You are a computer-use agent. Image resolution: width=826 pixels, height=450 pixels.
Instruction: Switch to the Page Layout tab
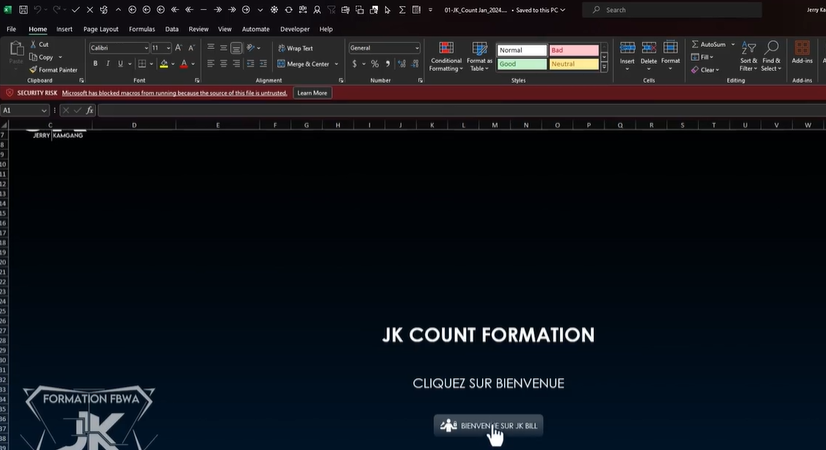(101, 29)
